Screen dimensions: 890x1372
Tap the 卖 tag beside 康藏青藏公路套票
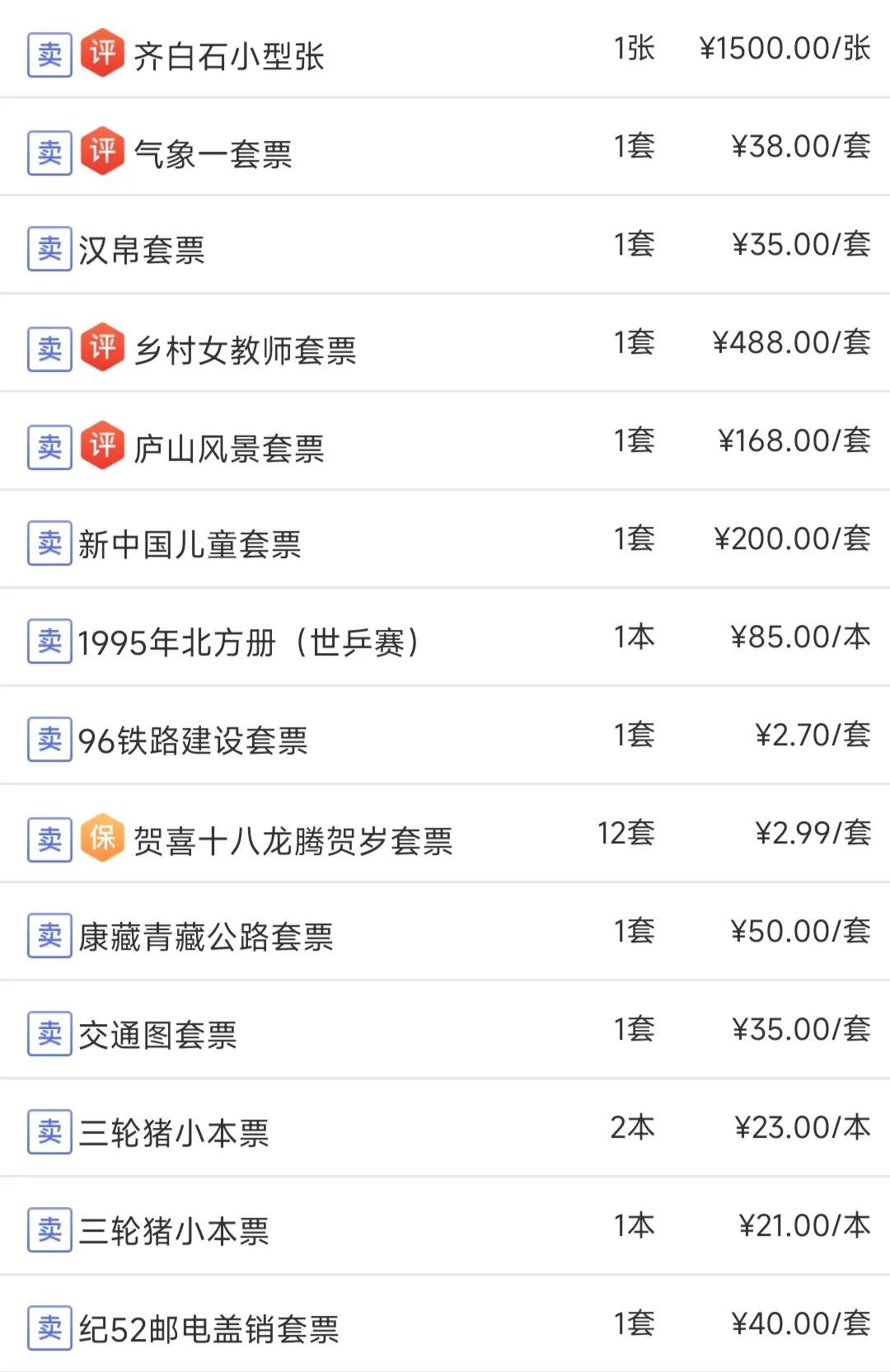pos(49,937)
